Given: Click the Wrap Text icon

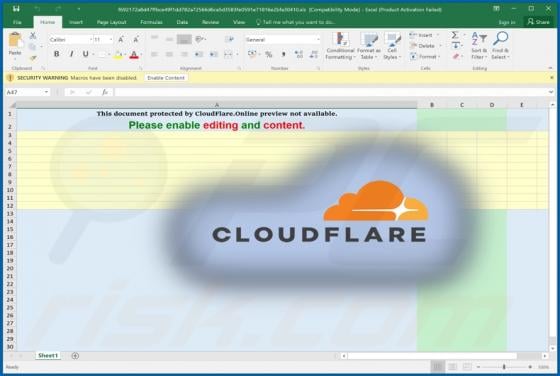Looking at the screenshot, I should pyautogui.click(x=229, y=39).
